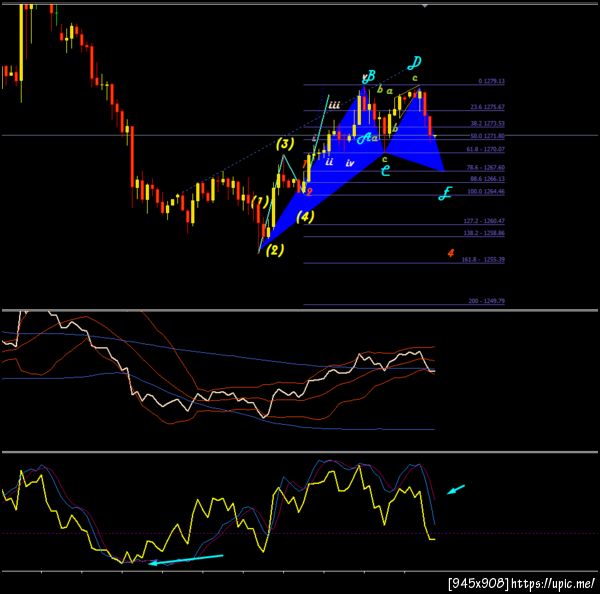Click the white iv sub-wave label
This screenshot has width=600, height=594.
tap(350, 163)
